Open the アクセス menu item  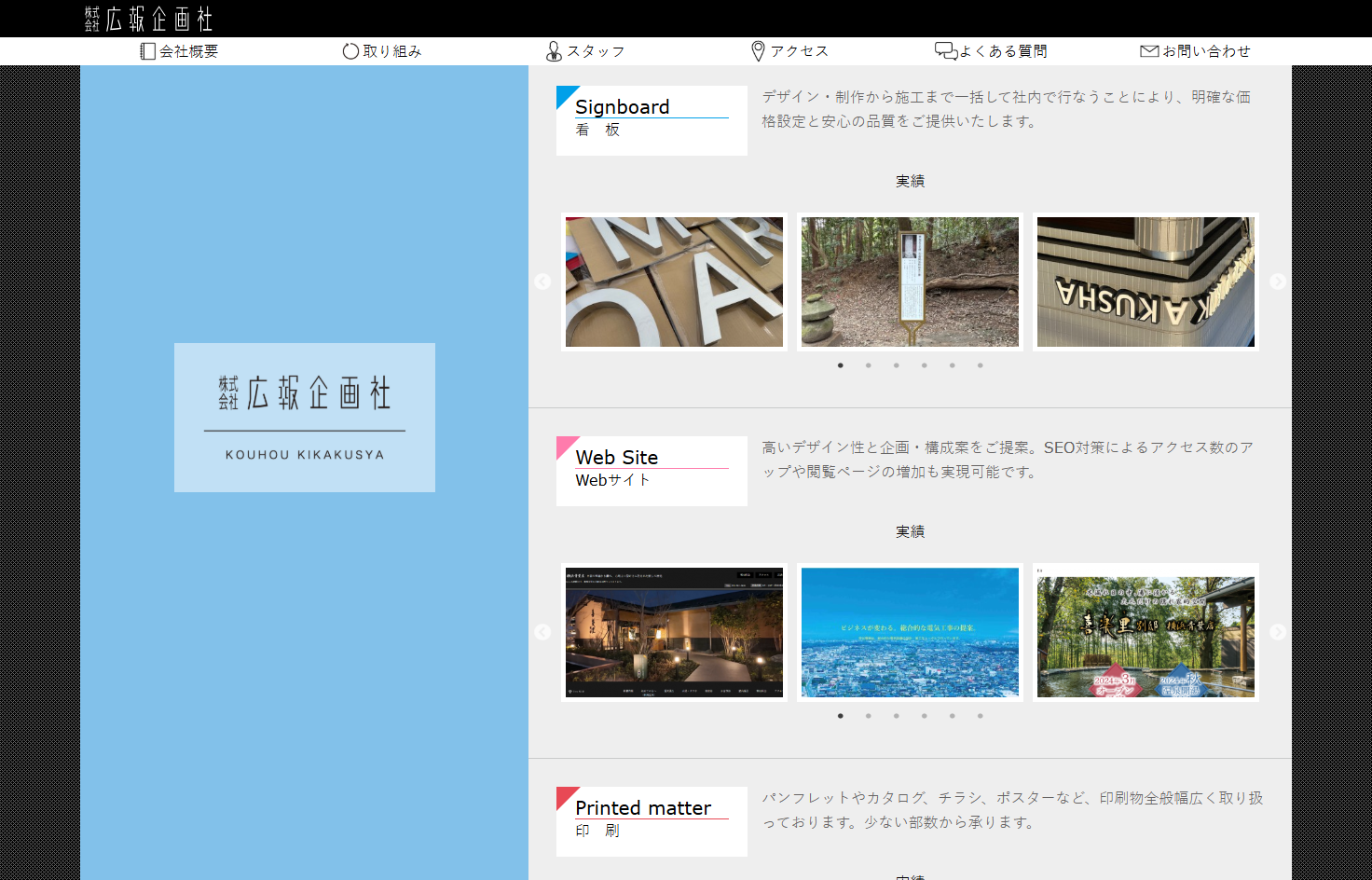pyautogui.click(x=789, y=51)
